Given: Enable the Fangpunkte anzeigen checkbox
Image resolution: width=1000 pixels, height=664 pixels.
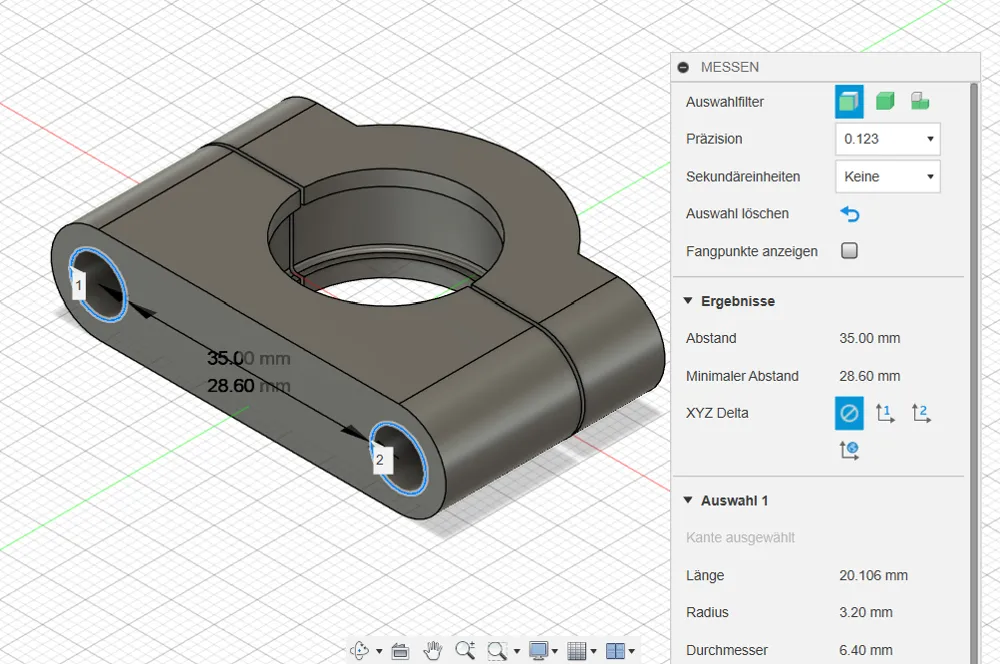Looking at the screenshot, I should (849, 251).
